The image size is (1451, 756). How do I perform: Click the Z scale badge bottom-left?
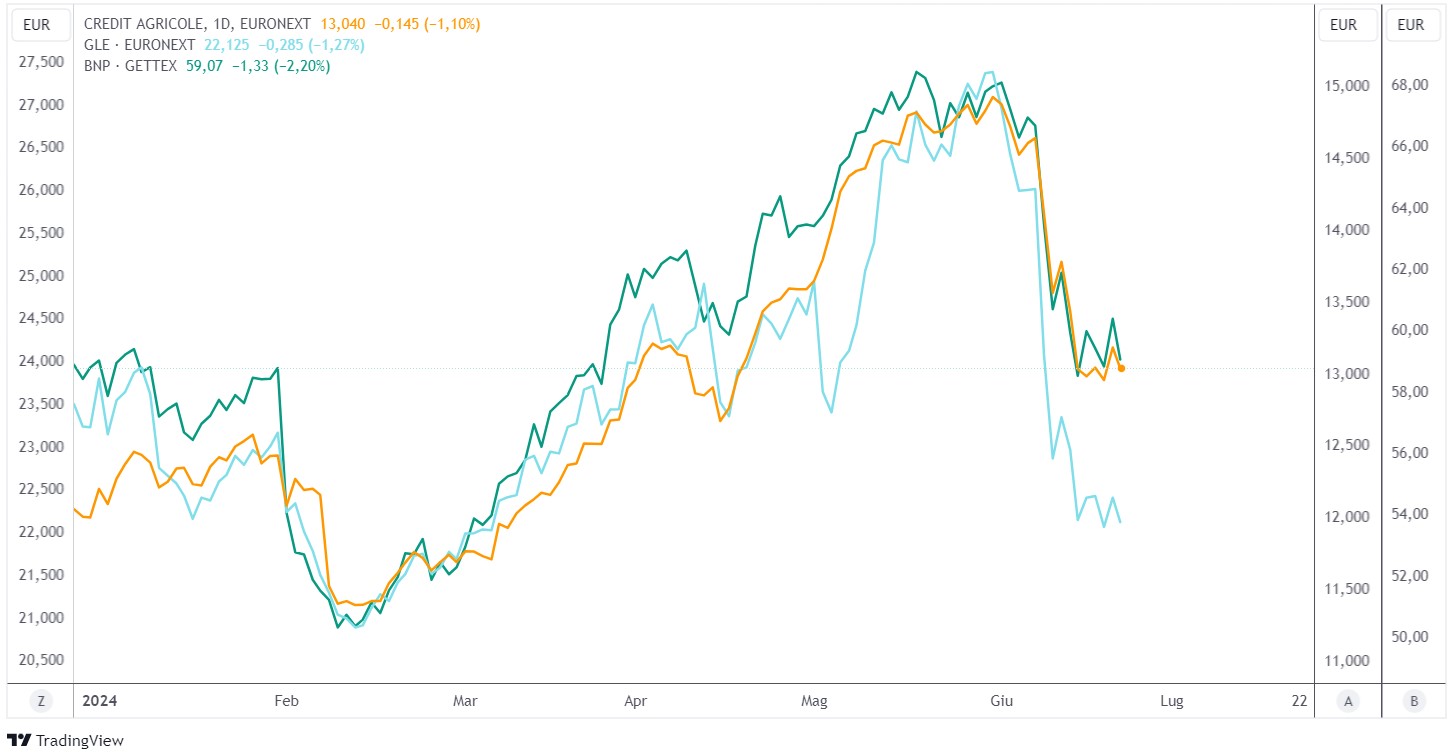pyautogui.click(x=41, y=701)
